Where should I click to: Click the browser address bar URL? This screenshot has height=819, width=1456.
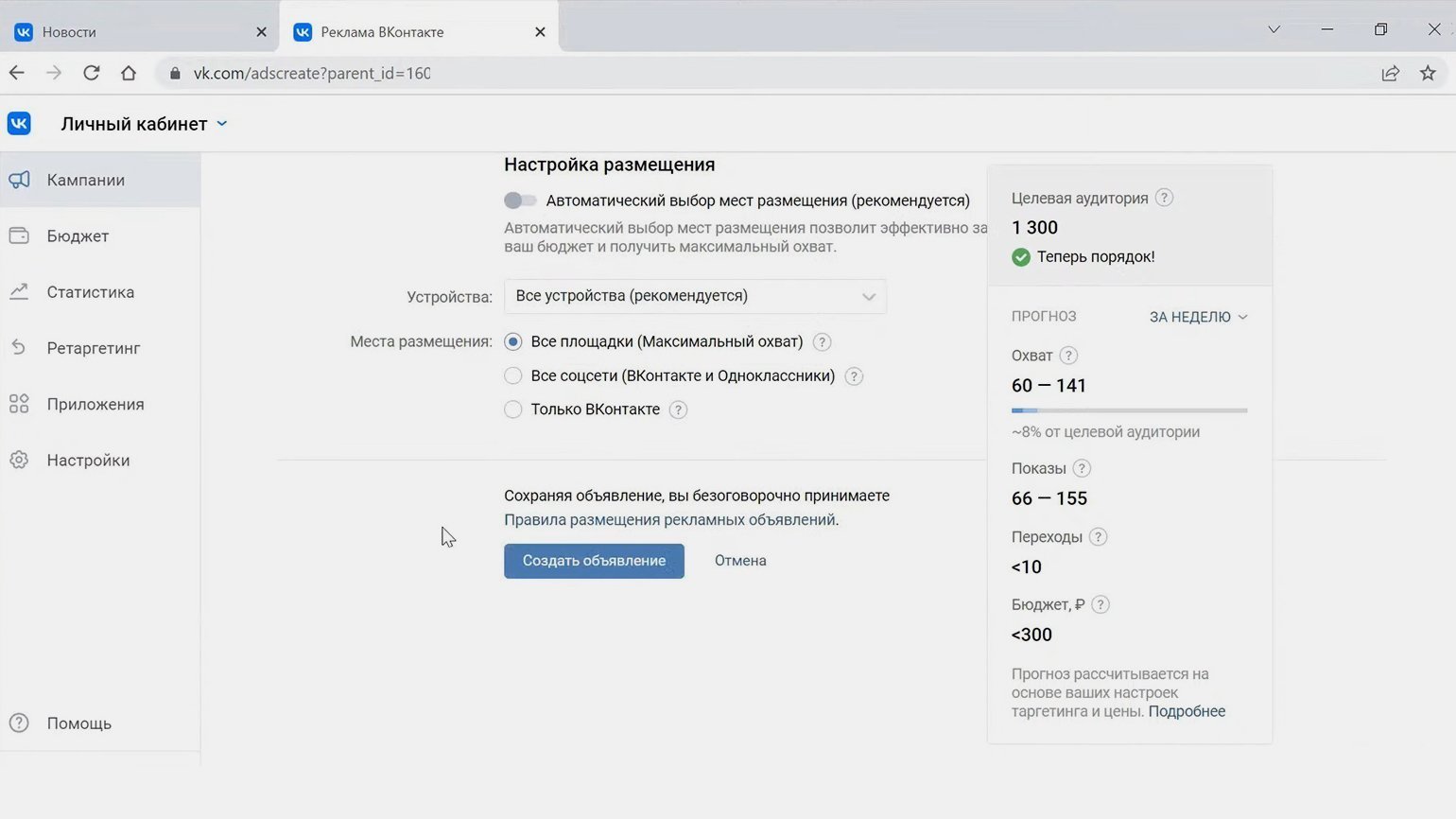[312, 73]
